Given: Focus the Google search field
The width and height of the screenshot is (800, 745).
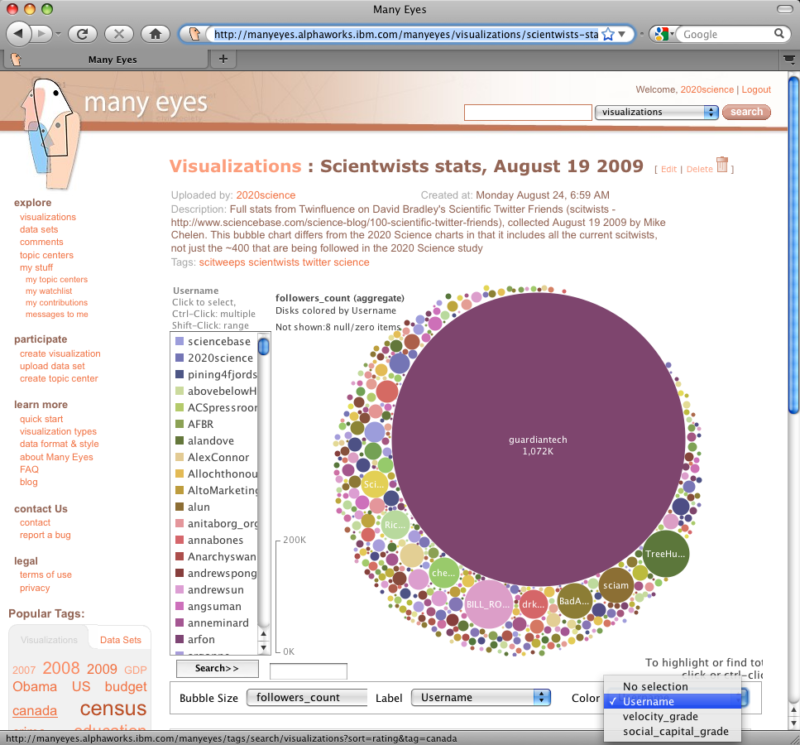Looking at the screenshot, I should coord(727,34).
